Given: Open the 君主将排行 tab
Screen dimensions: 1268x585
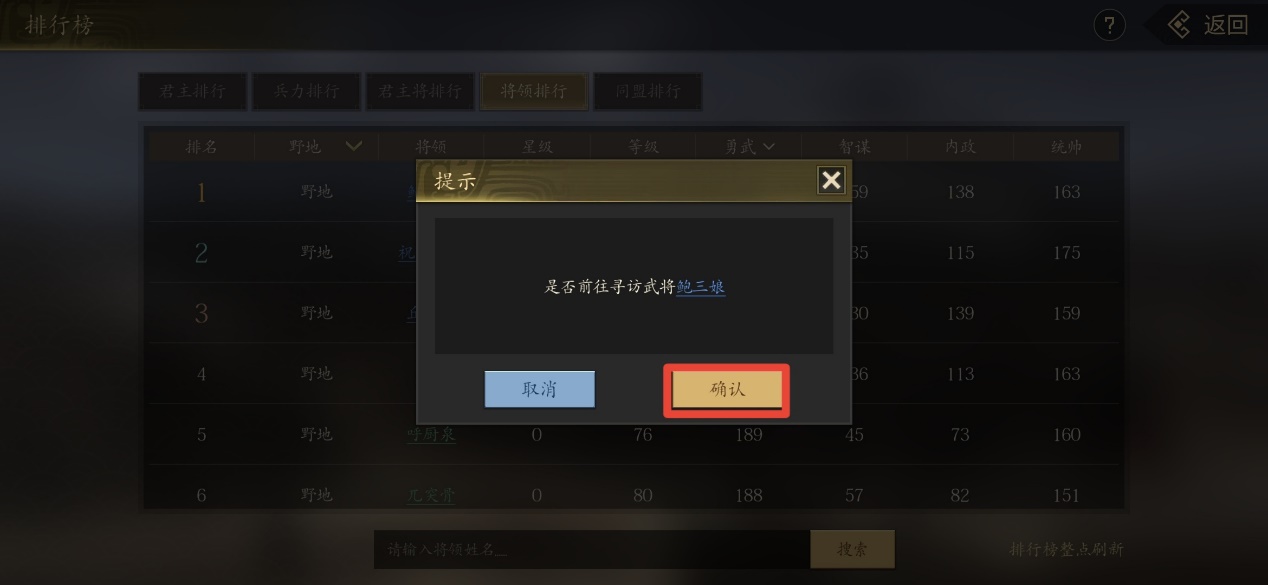Looking at the screenshot, I should coord(420,91).
